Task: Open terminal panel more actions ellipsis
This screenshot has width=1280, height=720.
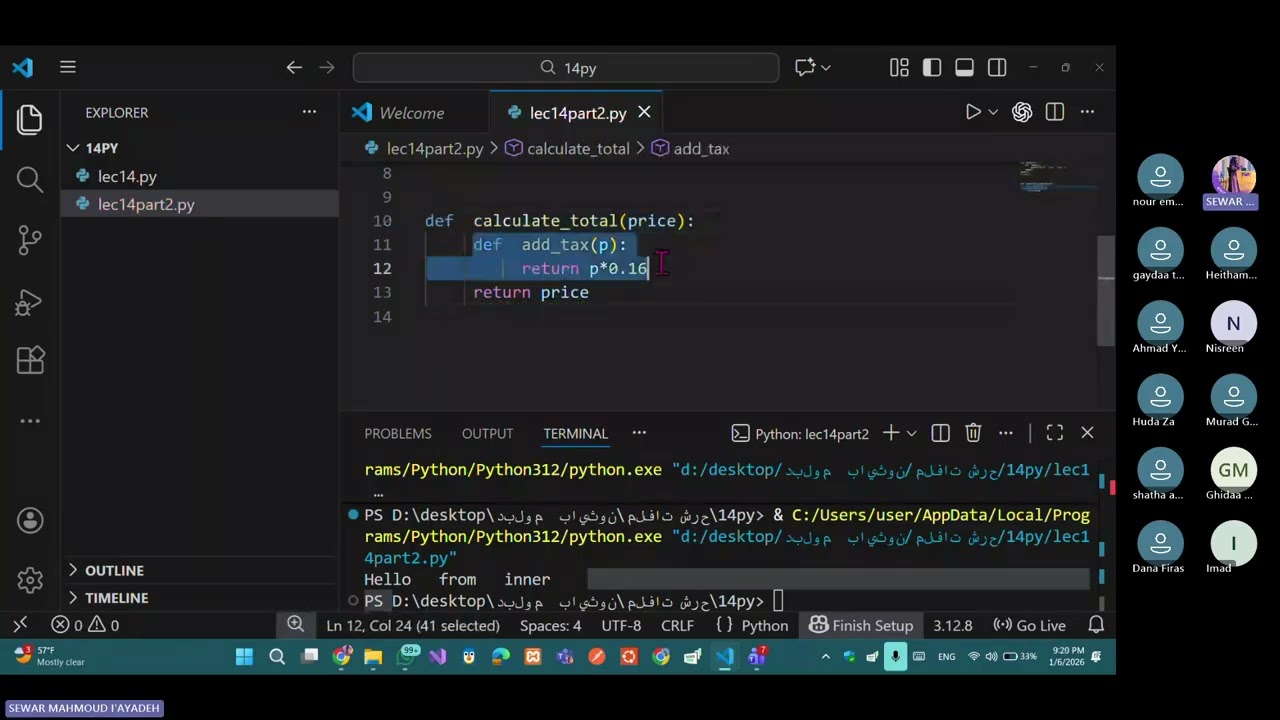Action: [x=1006, y=433]
